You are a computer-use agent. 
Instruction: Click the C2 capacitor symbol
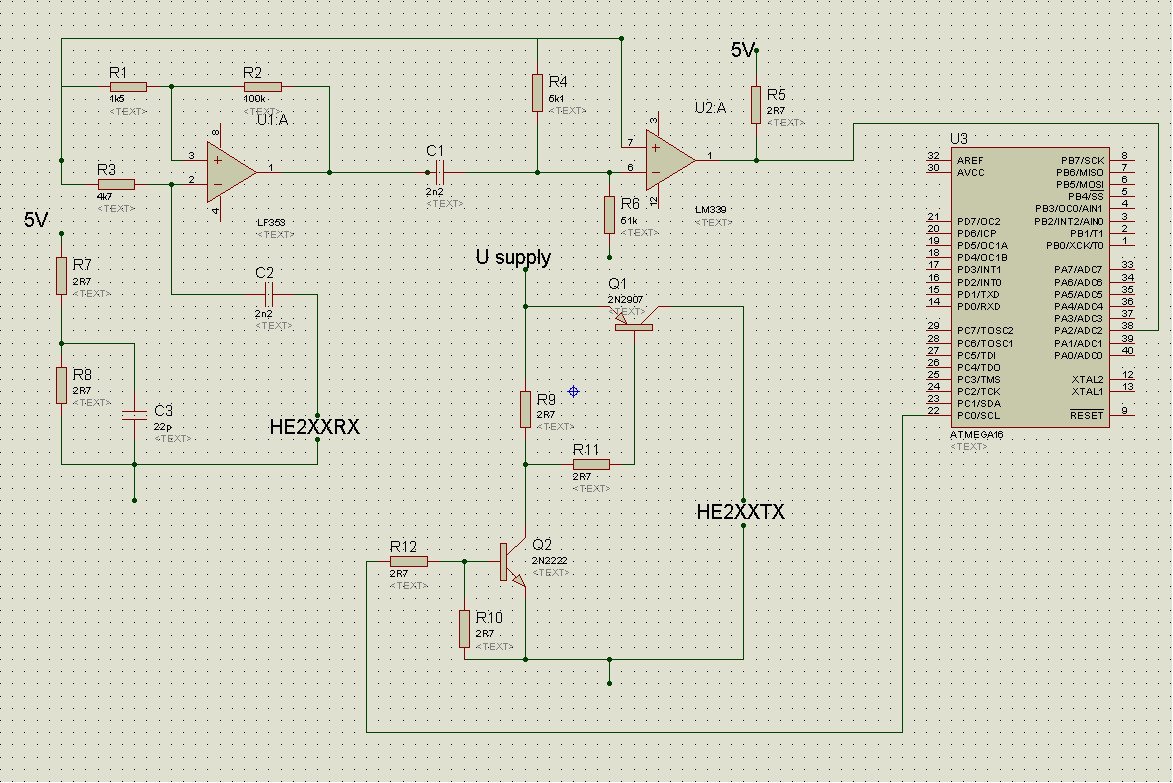(269, 295)
